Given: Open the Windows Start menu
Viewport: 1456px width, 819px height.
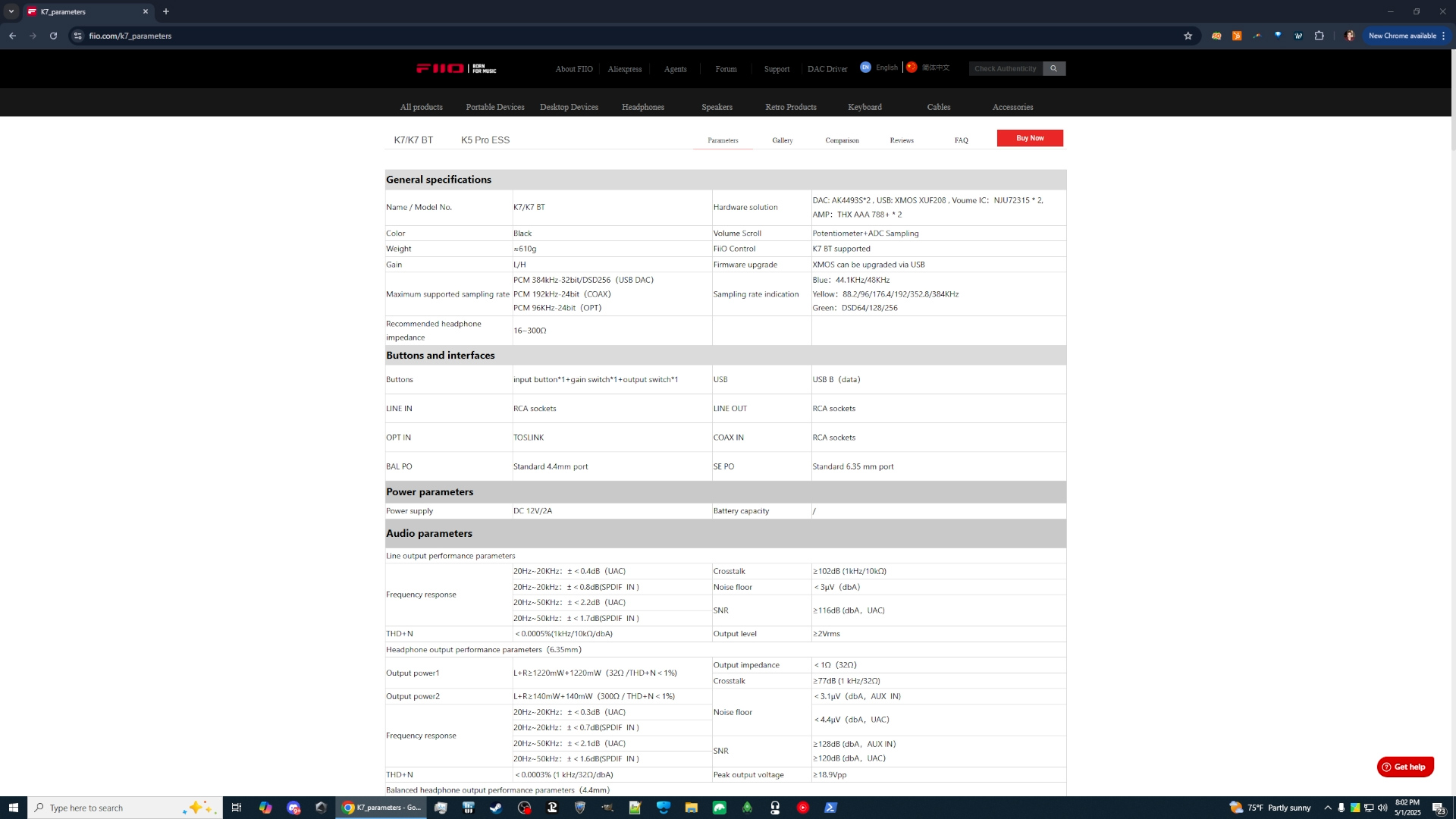Looking at the screenshot, I should [13, 808].
